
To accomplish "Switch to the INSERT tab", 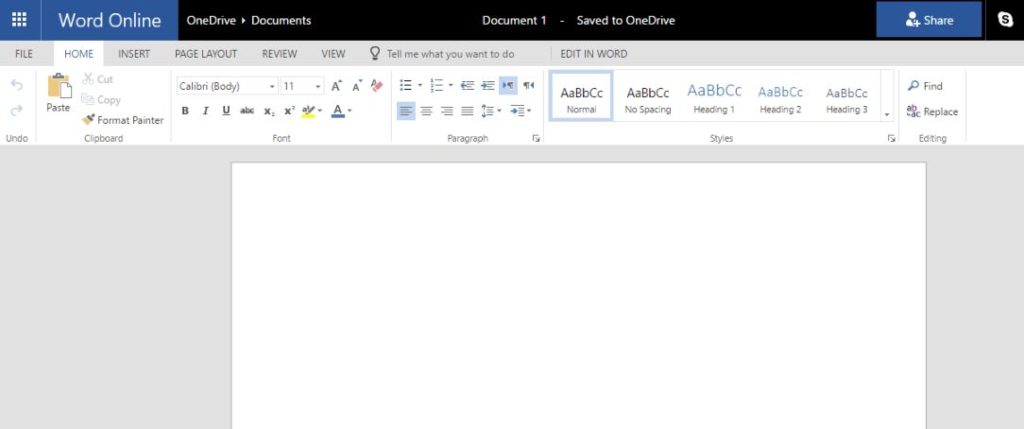I will pos(134,54).
